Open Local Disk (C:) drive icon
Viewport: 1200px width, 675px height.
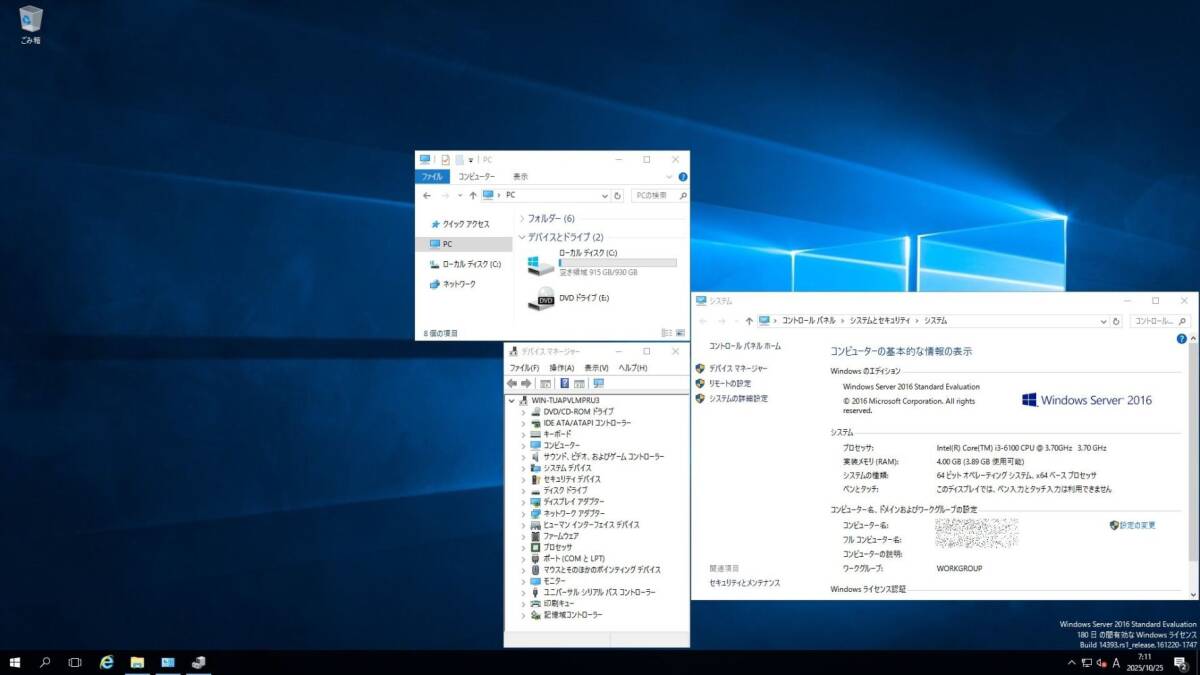[x=540, y=265]
